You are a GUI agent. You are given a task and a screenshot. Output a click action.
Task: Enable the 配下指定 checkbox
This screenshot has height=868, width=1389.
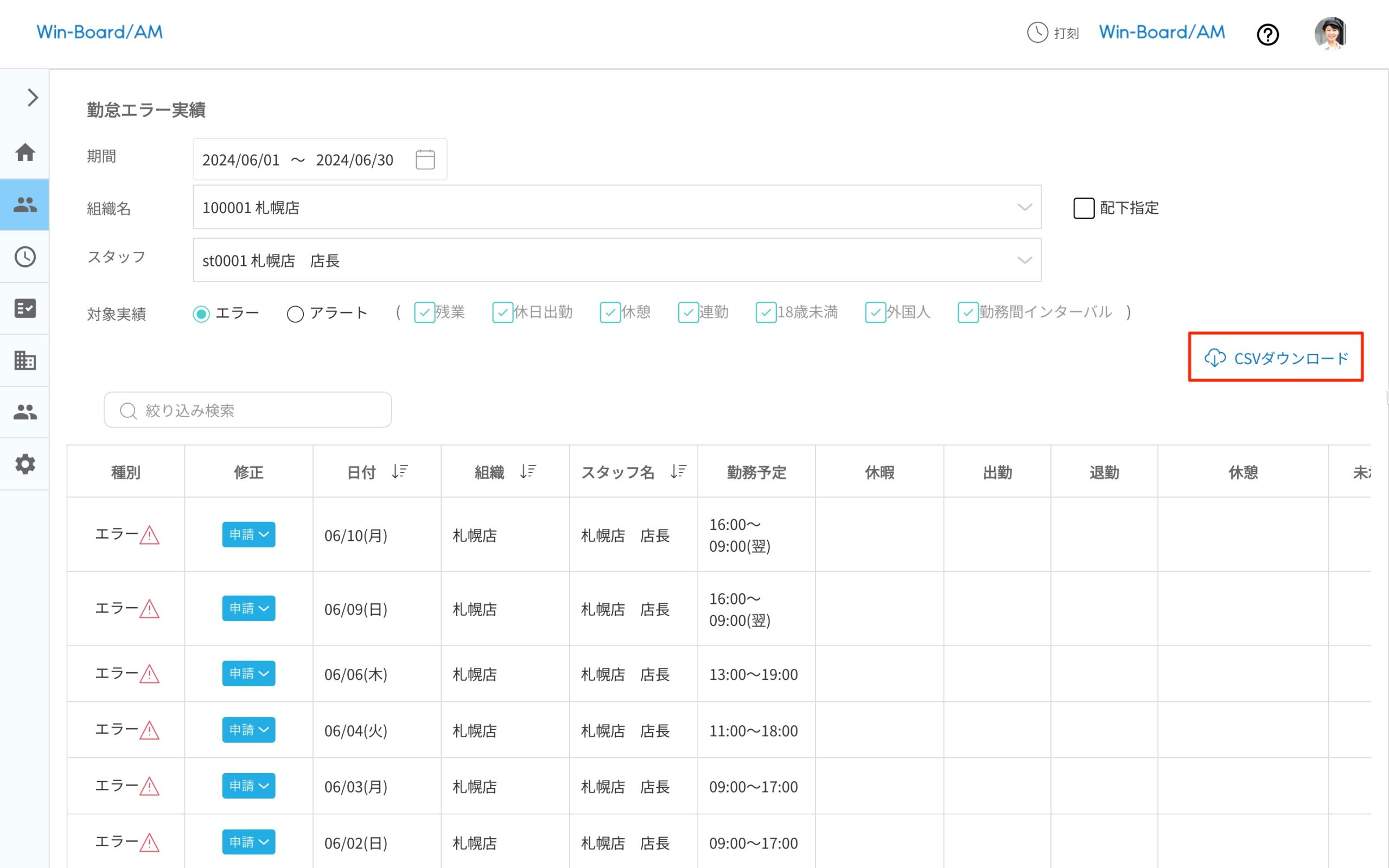coord(1084,208)
